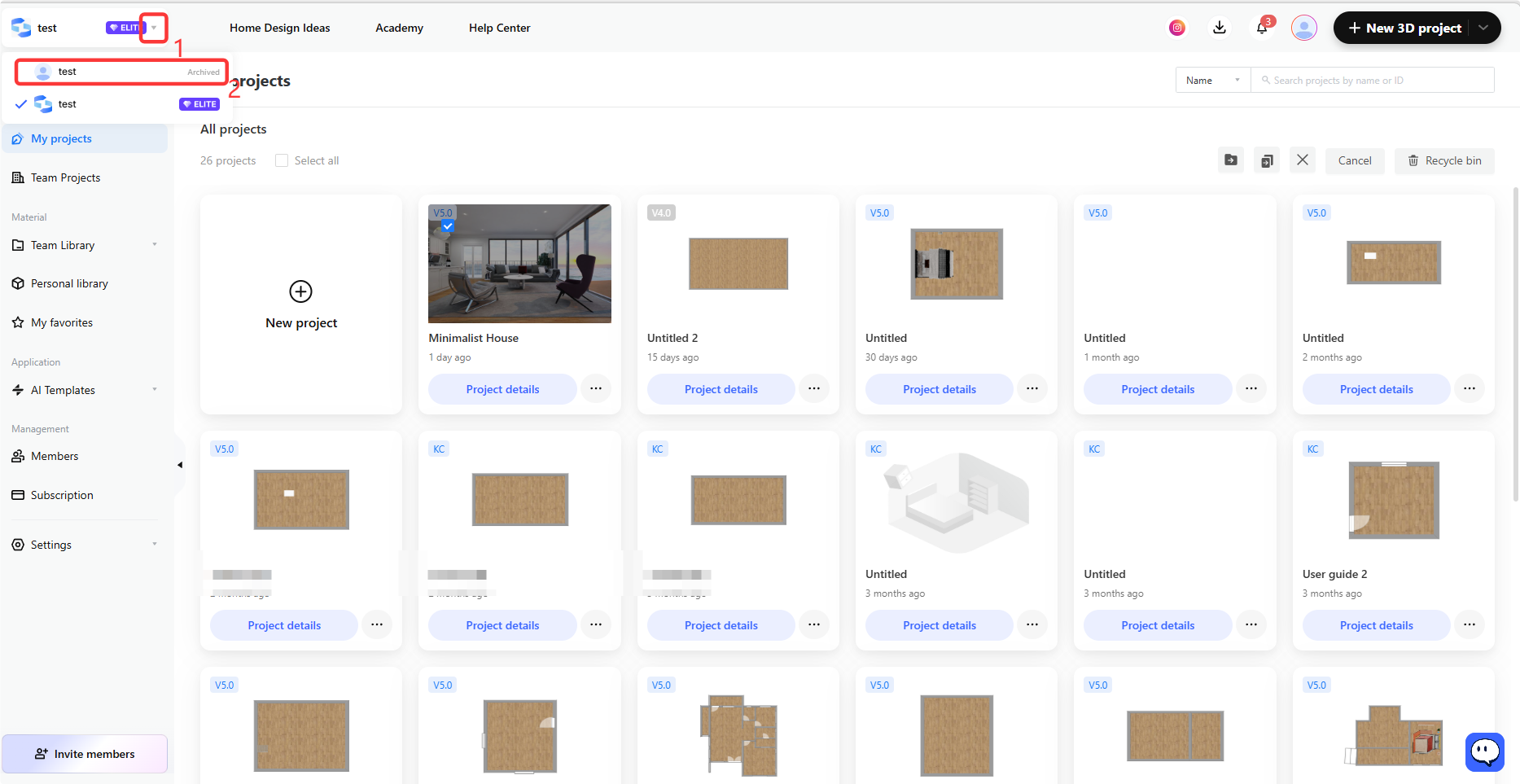Open the Help Center
This screenshot has width=1520, height=784.
(x=500, y=28)
